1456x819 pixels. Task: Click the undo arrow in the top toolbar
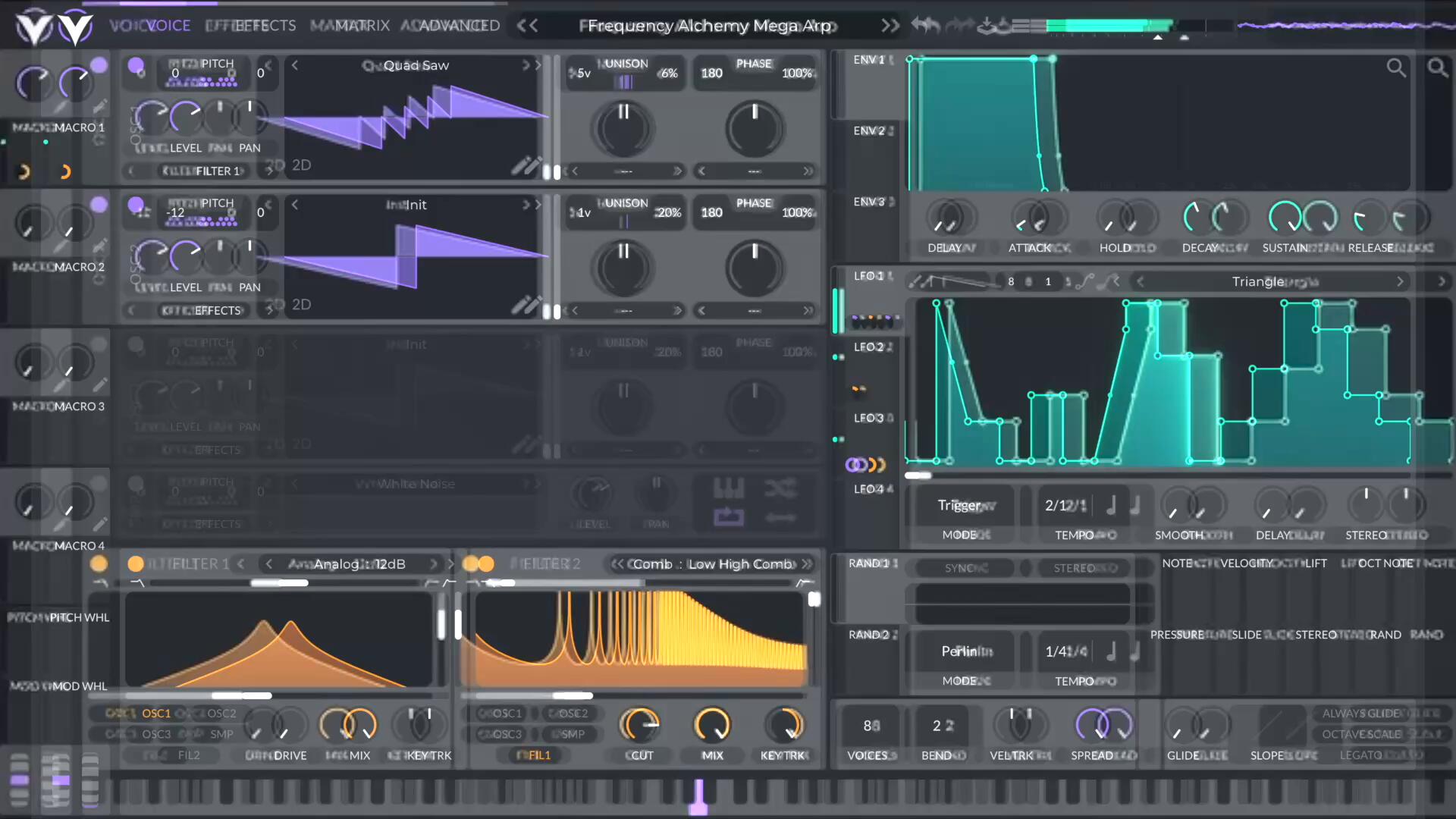click(925, 25)
